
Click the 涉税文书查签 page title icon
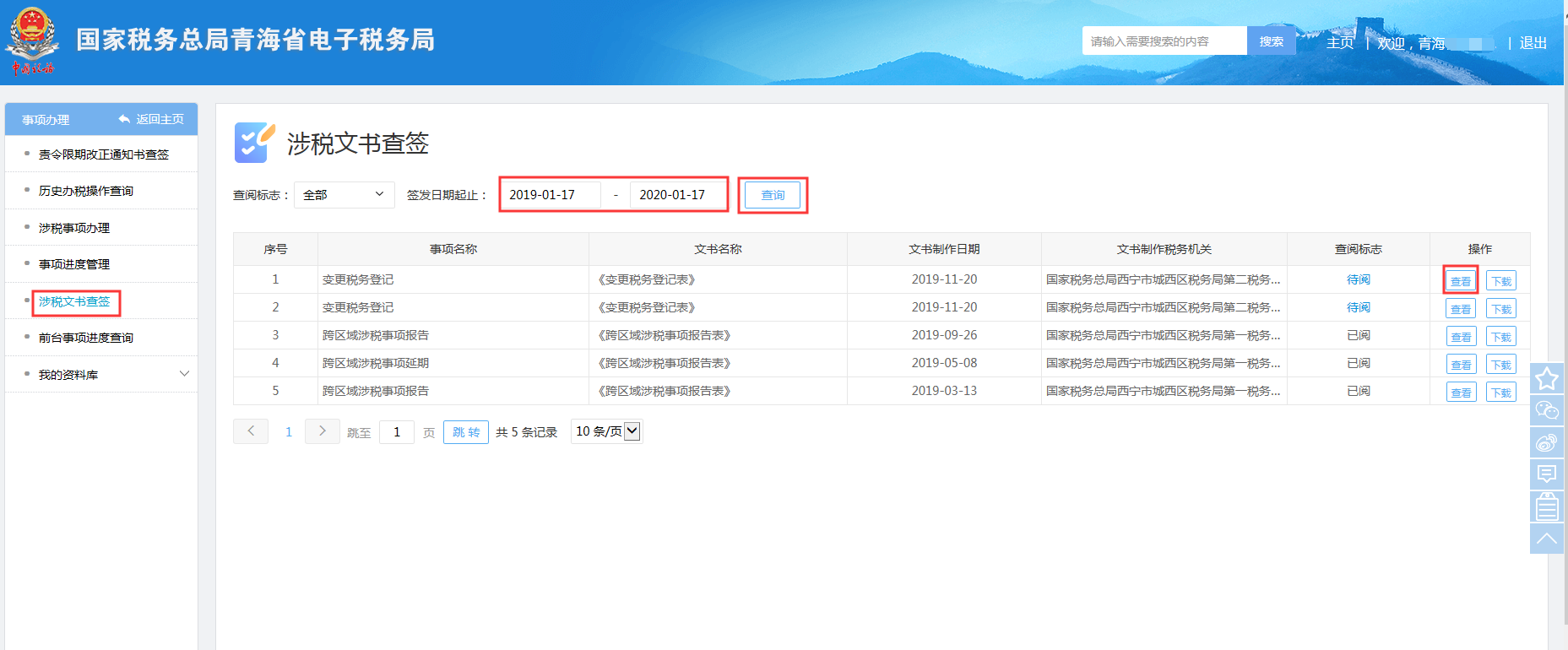point(254,143)
